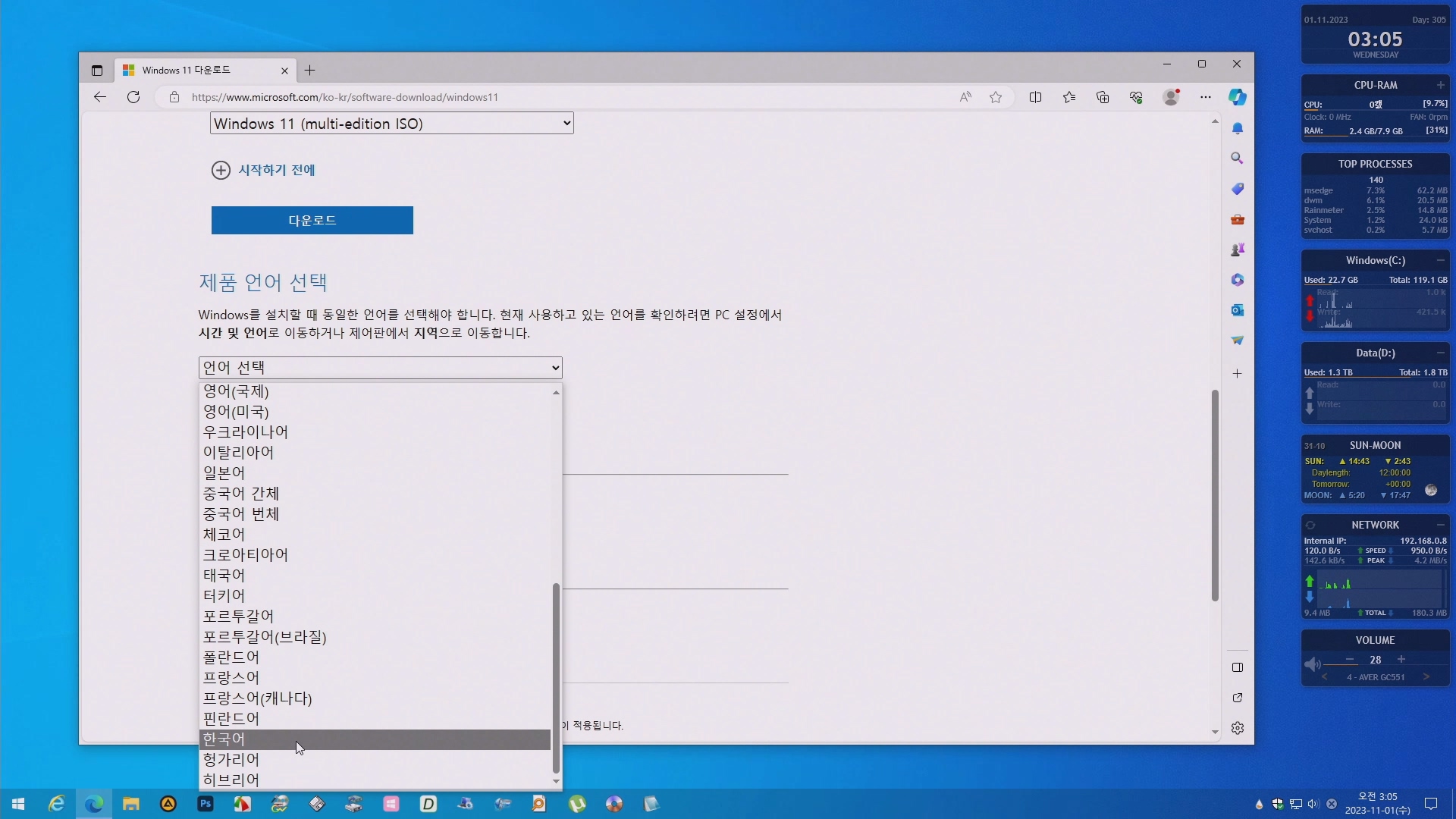Collapse the Data(D:) widget
This screenshot has height=819, width=1456.
coord(1440,353)
